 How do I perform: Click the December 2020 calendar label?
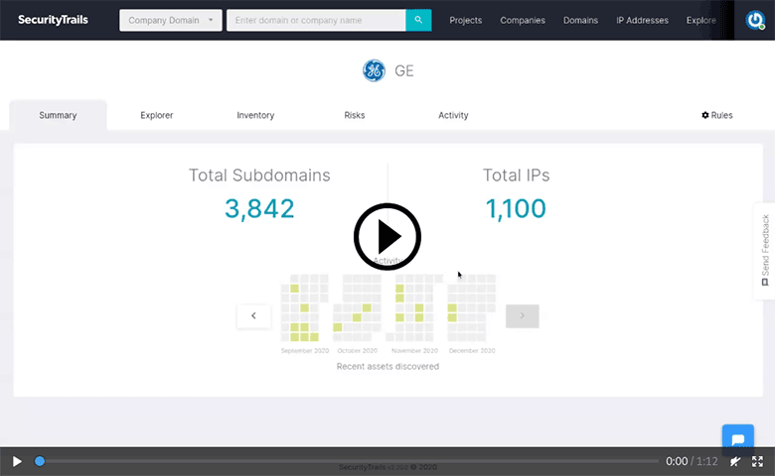[x=472, y=350]
